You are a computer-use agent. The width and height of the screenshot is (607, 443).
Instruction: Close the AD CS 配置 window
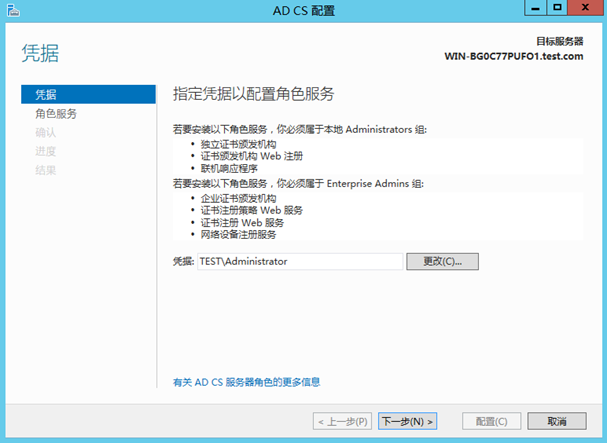pyautogui.click(x=585, y=7)
